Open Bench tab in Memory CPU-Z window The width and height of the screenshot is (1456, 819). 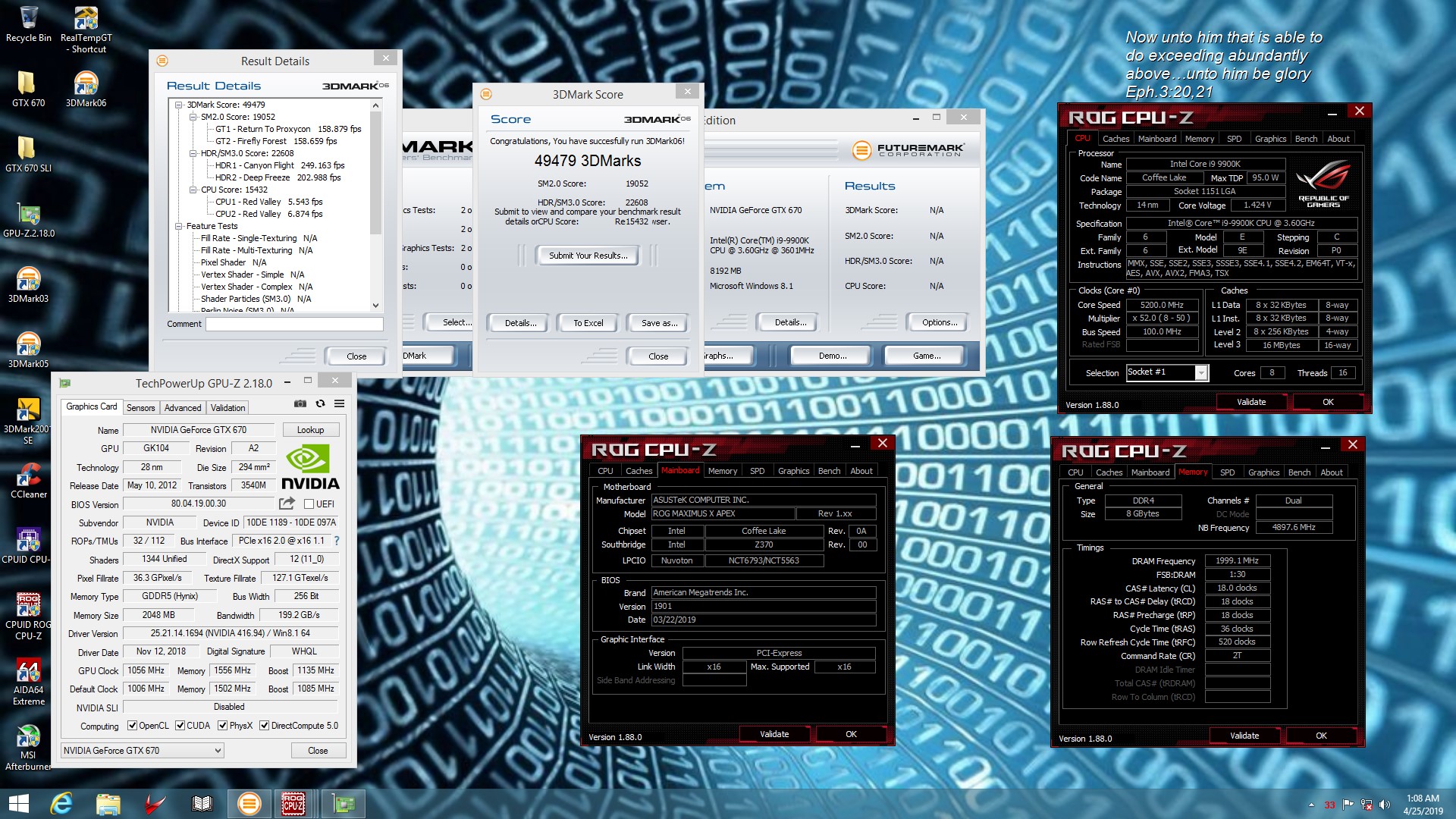1299,472
